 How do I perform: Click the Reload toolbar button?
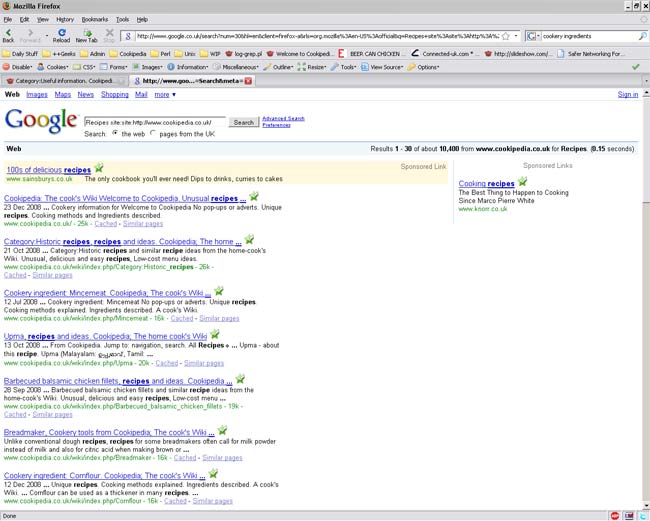[x=61, y=33]
